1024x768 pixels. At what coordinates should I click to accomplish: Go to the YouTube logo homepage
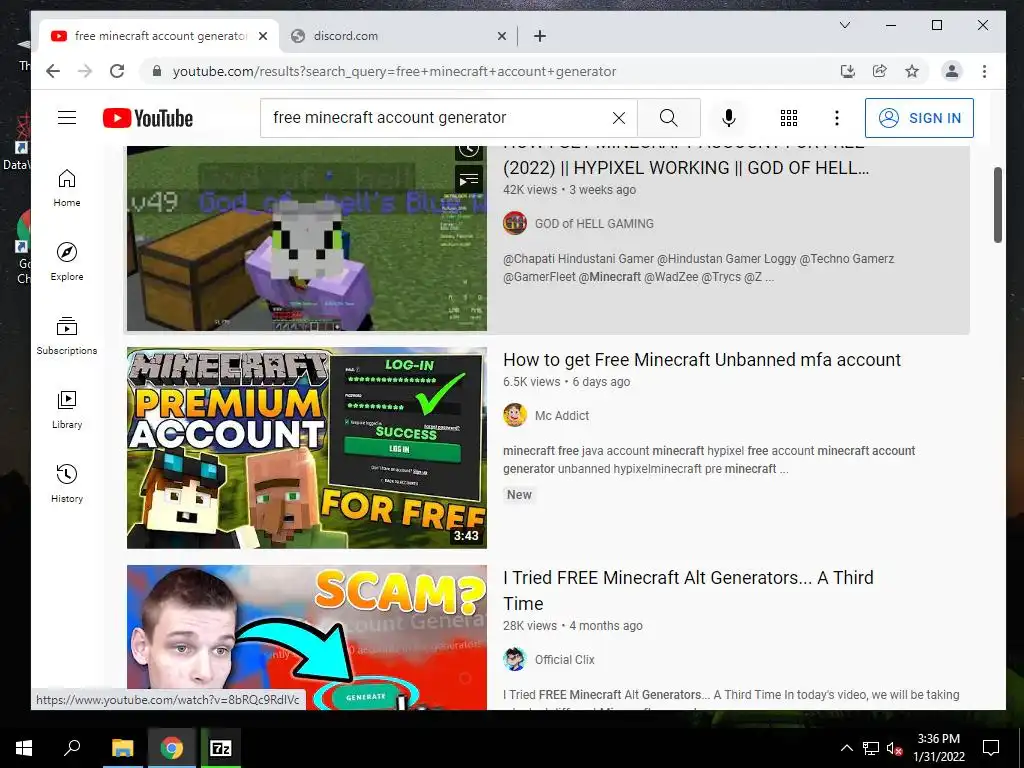point(148,118)
